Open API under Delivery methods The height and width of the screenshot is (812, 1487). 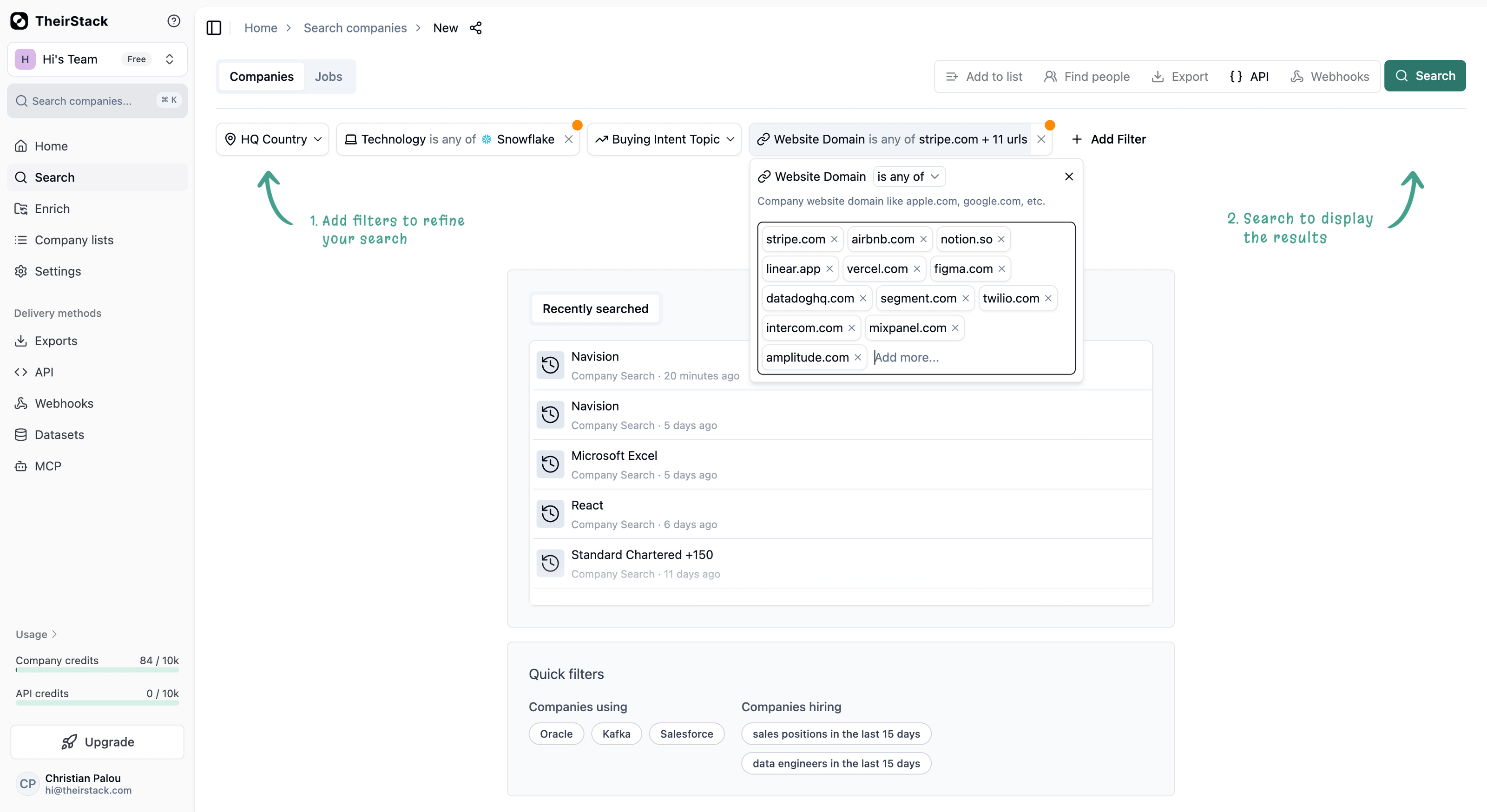[97, 372]
